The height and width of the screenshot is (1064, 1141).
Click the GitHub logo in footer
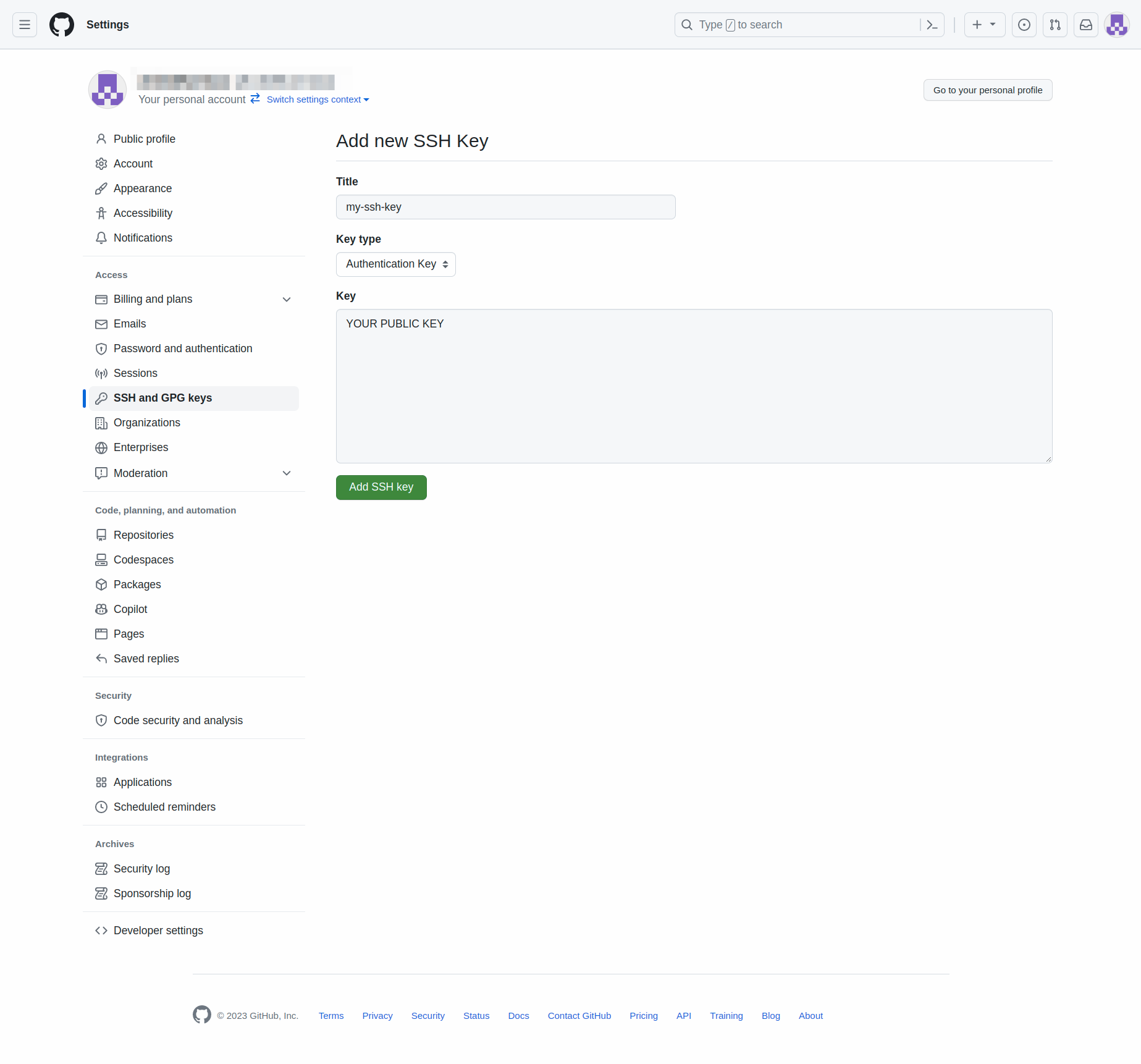coord(202,1015)
